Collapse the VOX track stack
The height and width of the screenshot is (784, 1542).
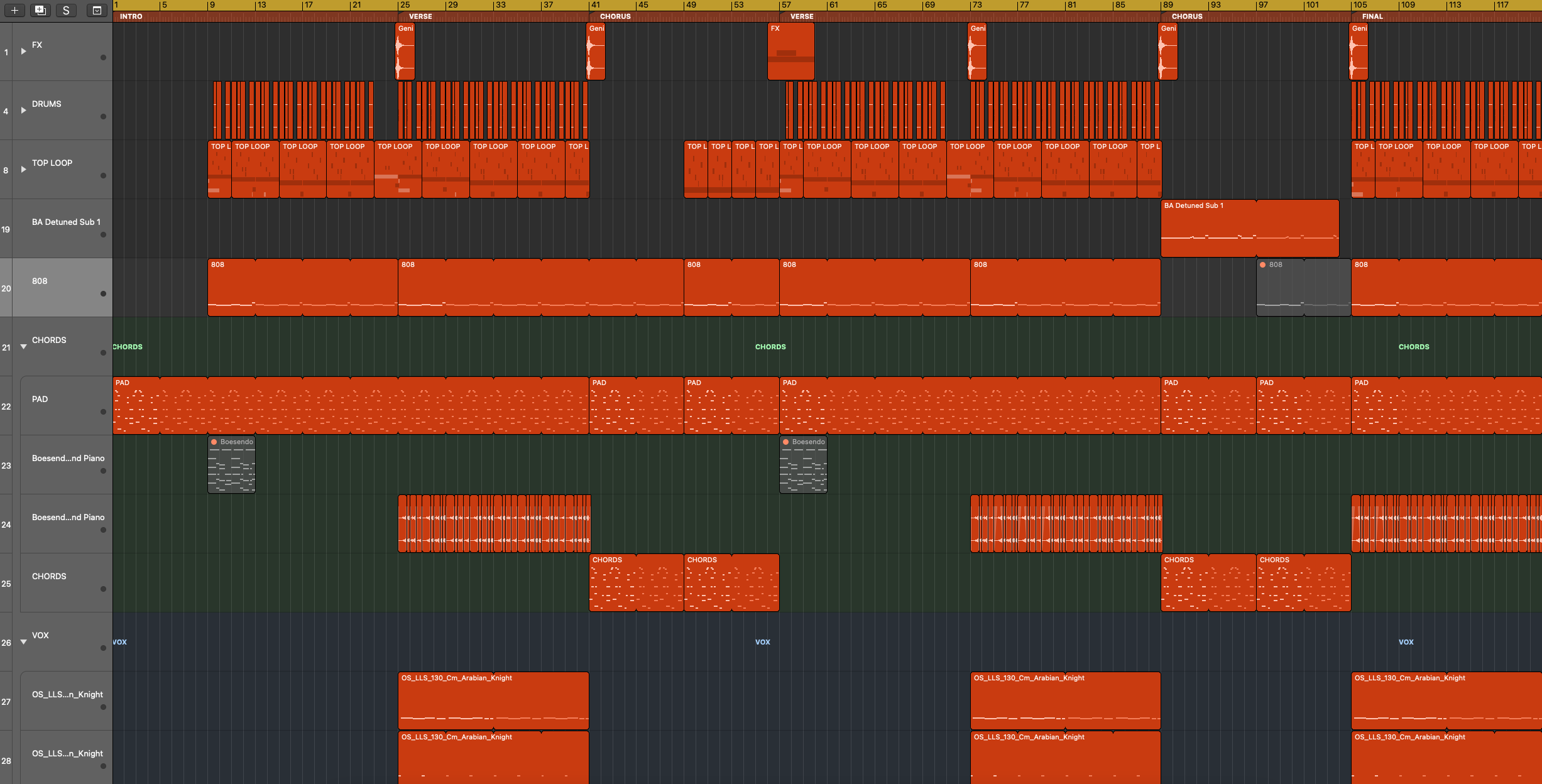click(23, 642)
